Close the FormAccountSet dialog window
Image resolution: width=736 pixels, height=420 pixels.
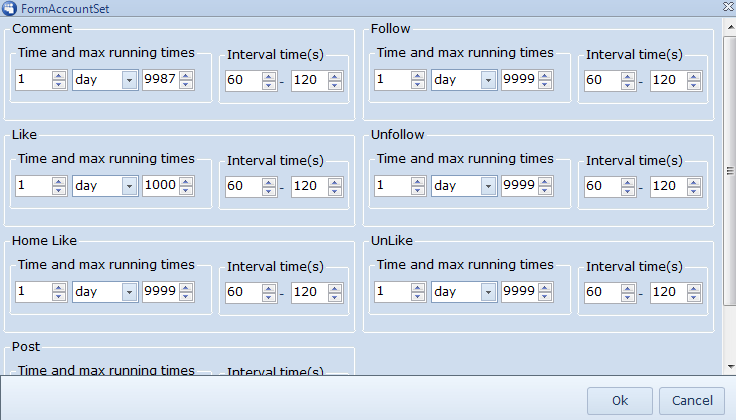727,7
